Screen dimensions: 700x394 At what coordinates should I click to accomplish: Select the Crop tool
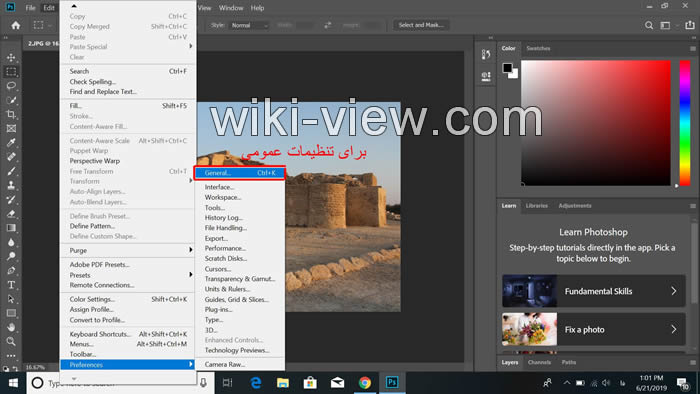coord(11,114)
